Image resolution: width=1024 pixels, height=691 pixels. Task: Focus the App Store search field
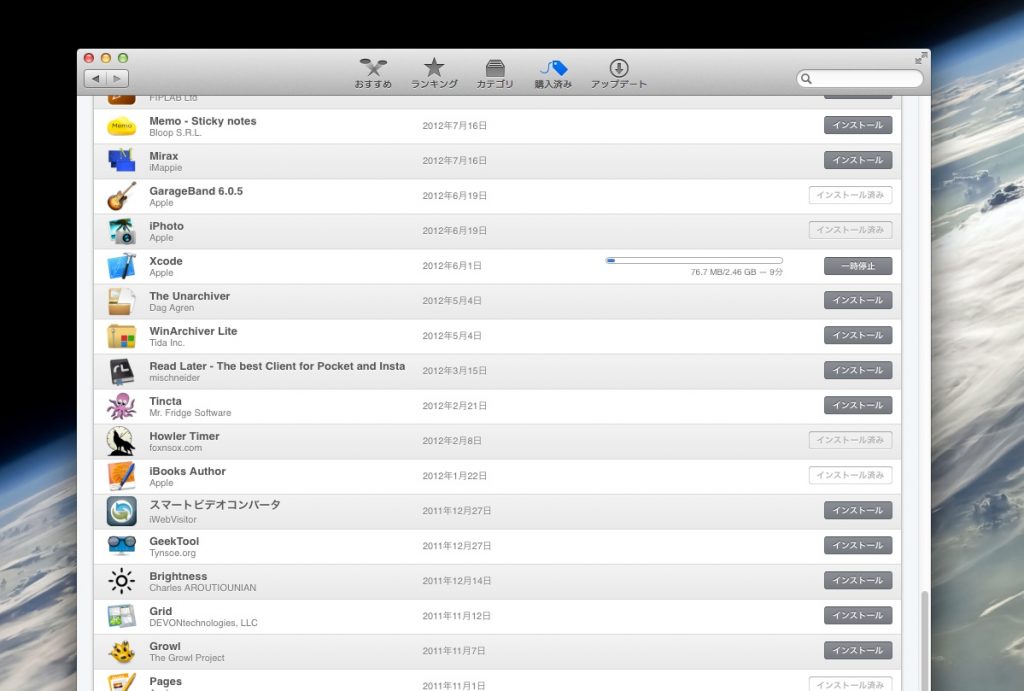[859, 78]
